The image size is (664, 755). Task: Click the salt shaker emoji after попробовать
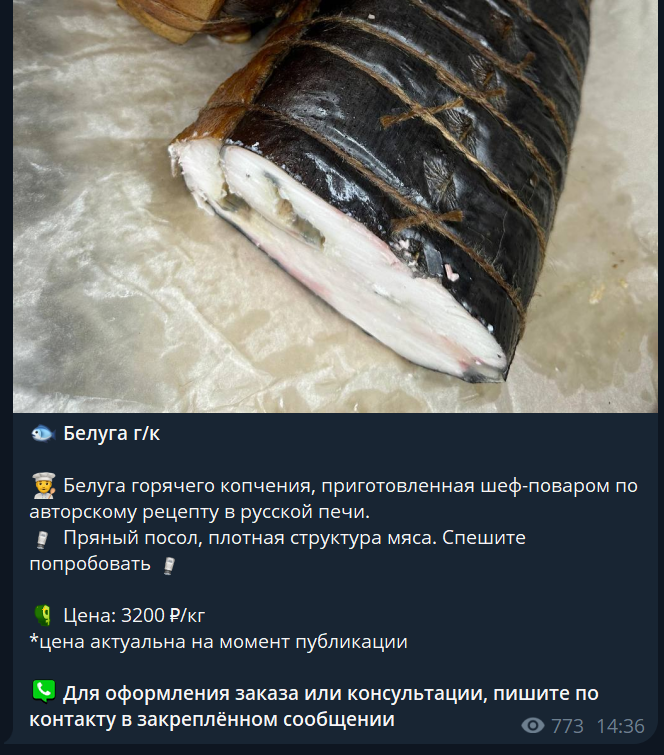pos(169,565)
